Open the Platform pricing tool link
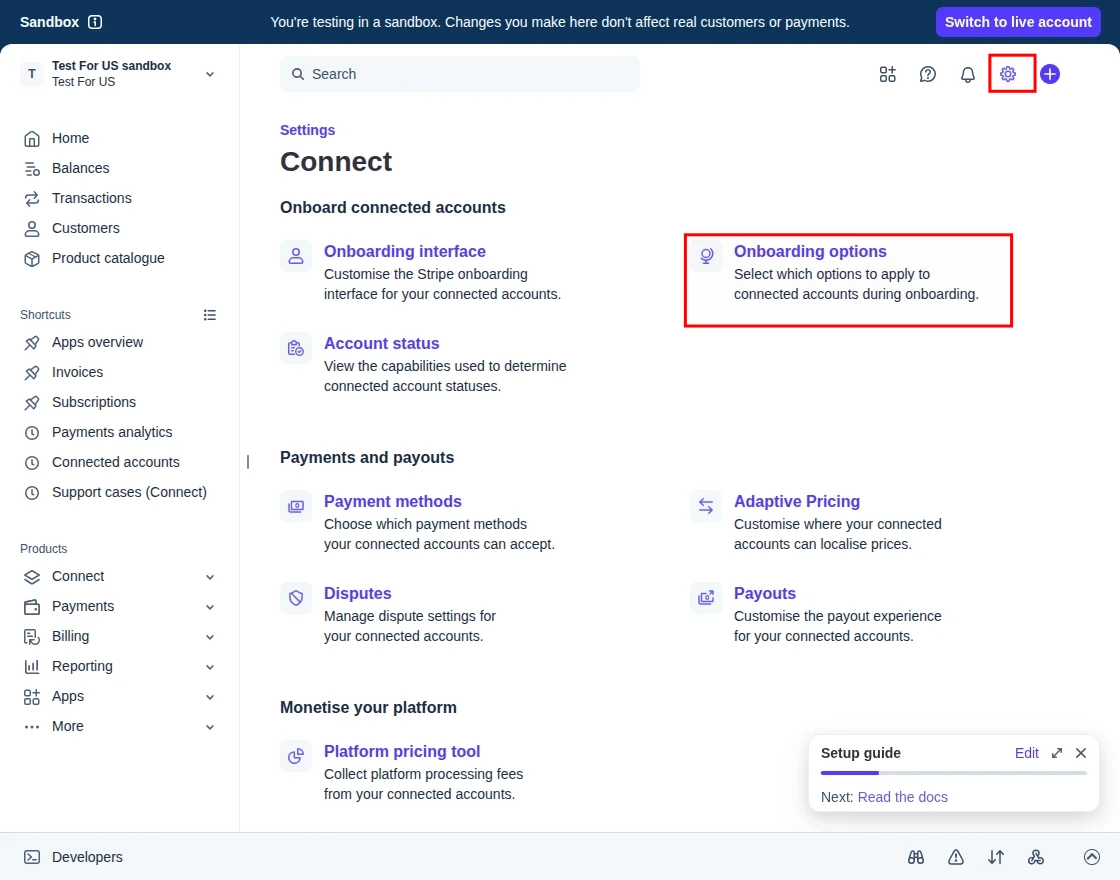The width and height of the screenshot is (1120, 880). [x=402, y=751]
